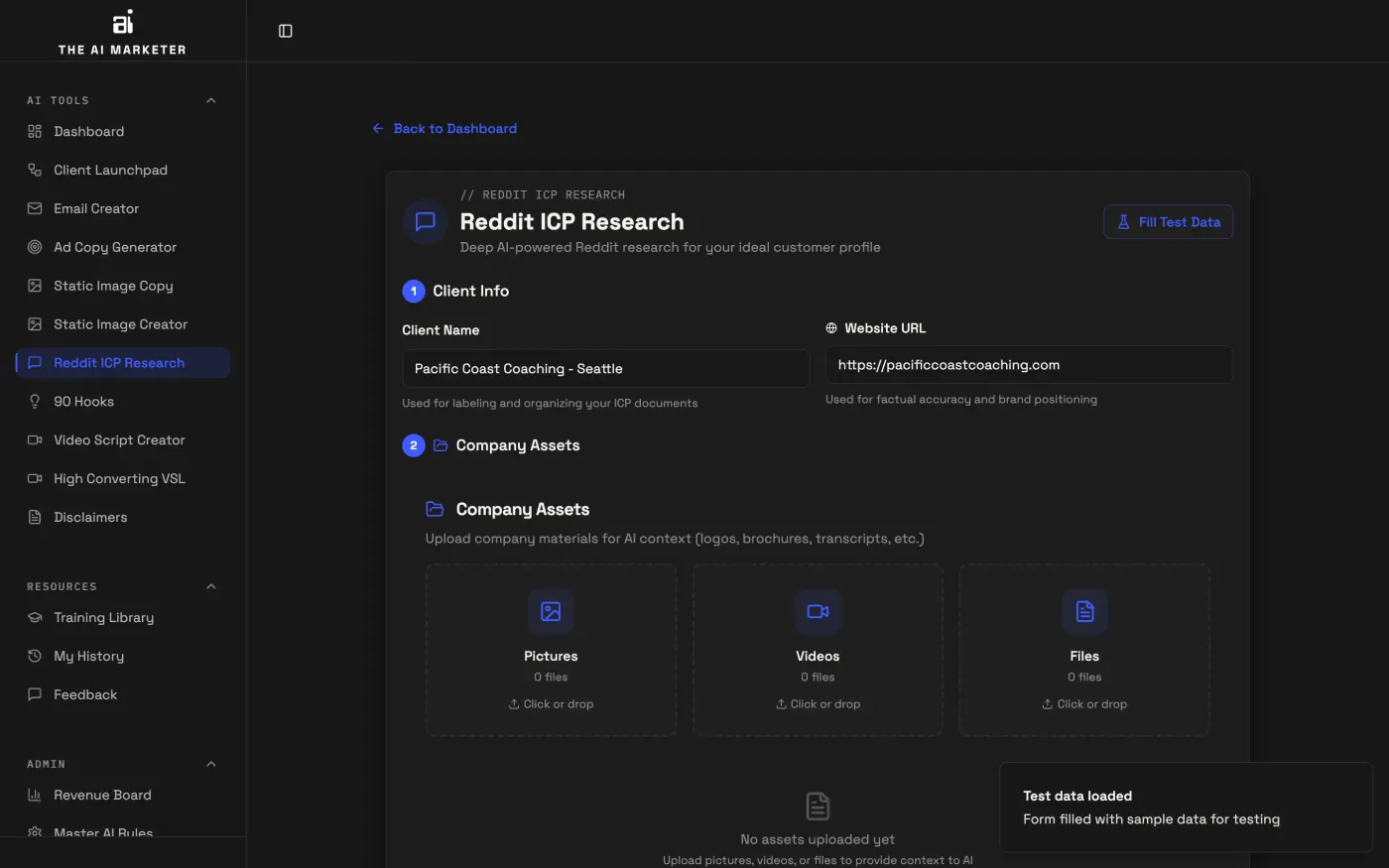Collapse the AI Tools section
1389x868 pixels.
(210, 100)
